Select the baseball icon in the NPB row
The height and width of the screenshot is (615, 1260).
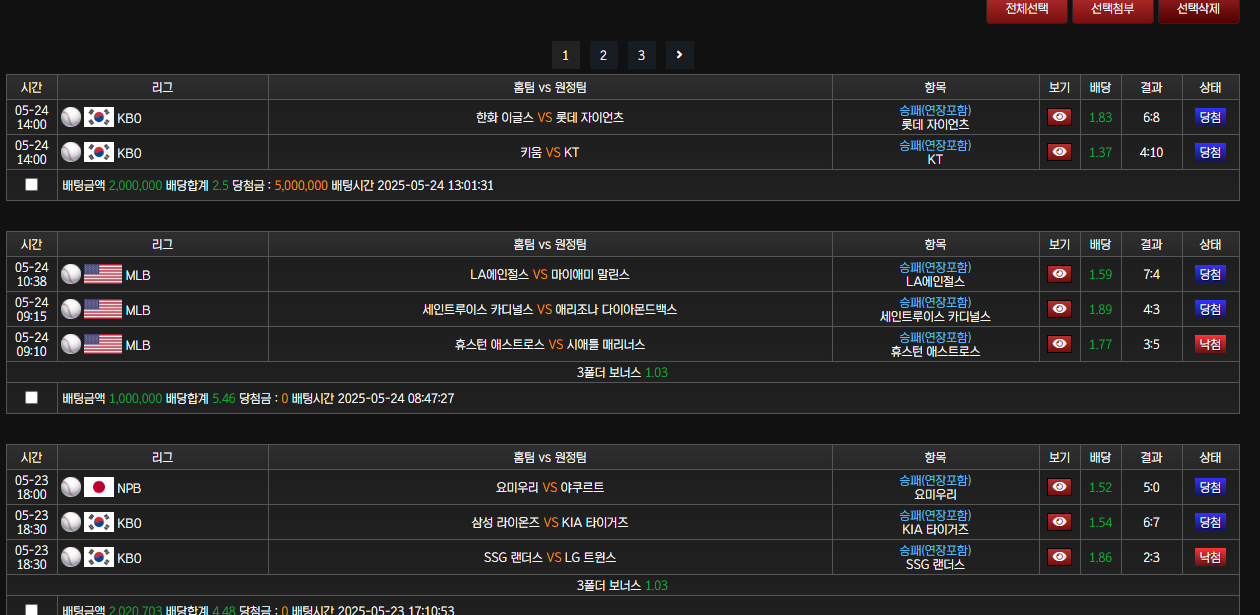[x=71, y=487]
